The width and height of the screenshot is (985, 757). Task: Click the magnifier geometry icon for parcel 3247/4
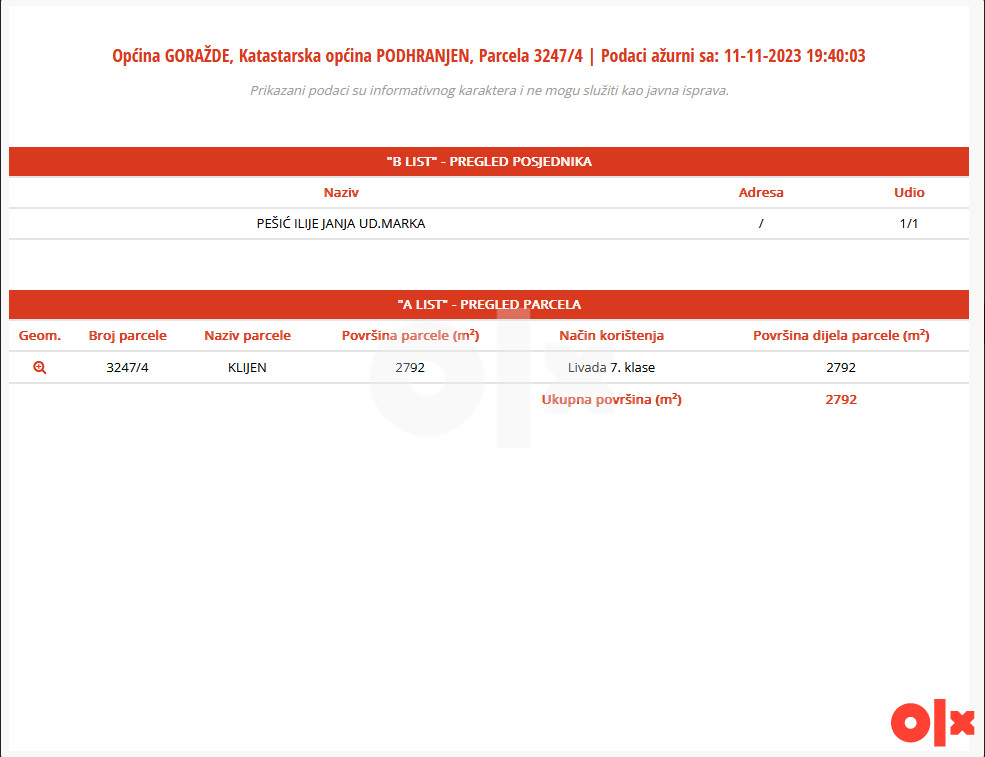40,368
